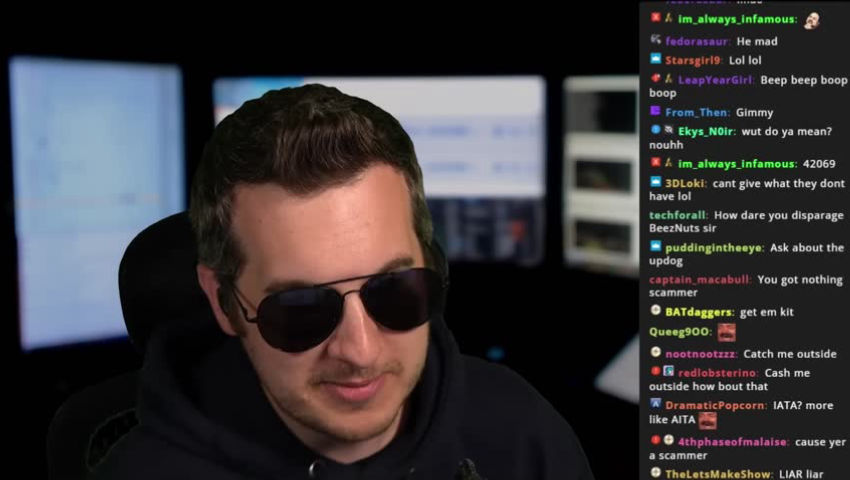The width and height of the screenshot is (850, 480).
Task: Open Starsgirl9's profile from chat
Action: point(694,60)
